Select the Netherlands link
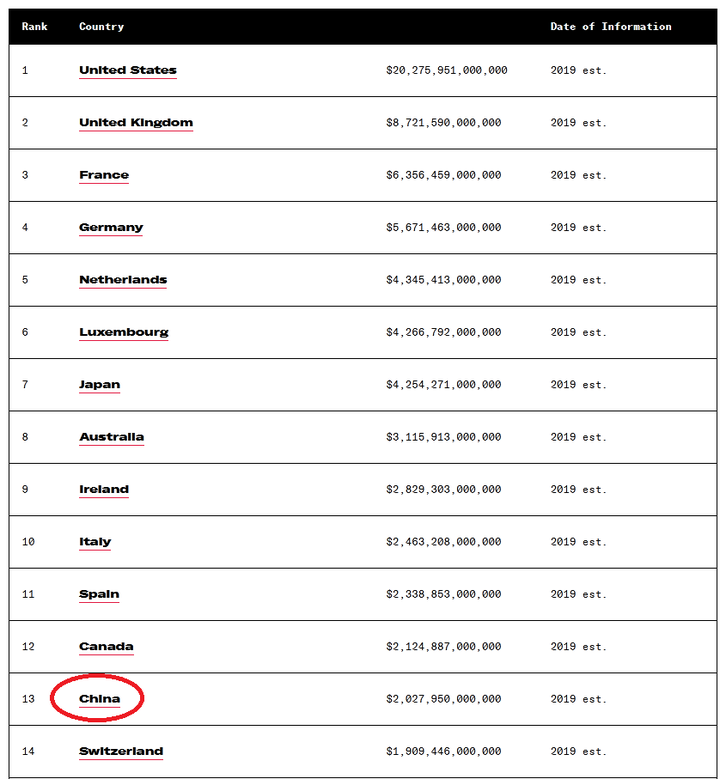Image resolution: width=720 pixels, height=779 pixels. [x=123, y=280]
